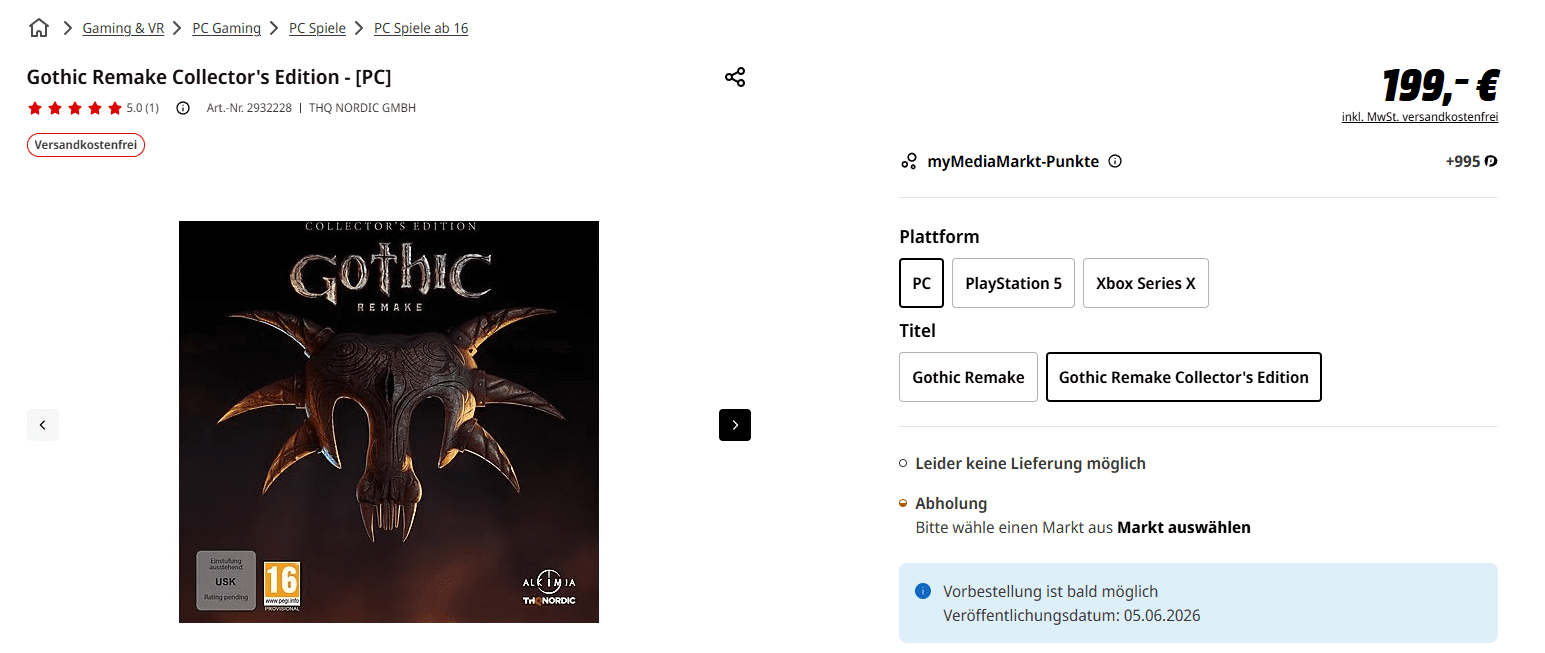Image resolution: width=1545 pixels, height=653 pixels.
Task: Click blue info icon in preorder notice
Action: click(923, 591)
